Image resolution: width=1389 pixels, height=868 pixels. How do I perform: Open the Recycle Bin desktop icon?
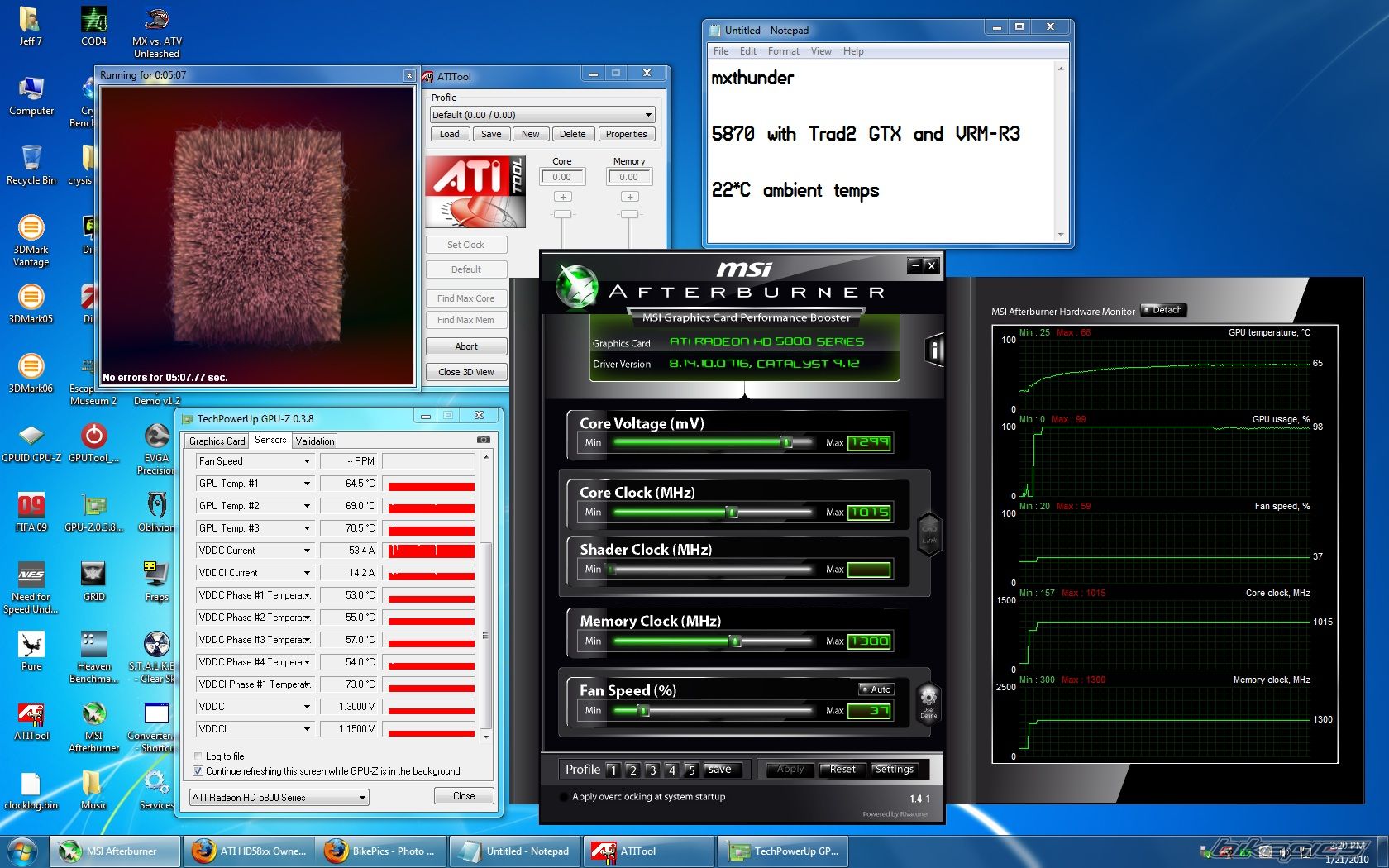[x=31, y=165]
